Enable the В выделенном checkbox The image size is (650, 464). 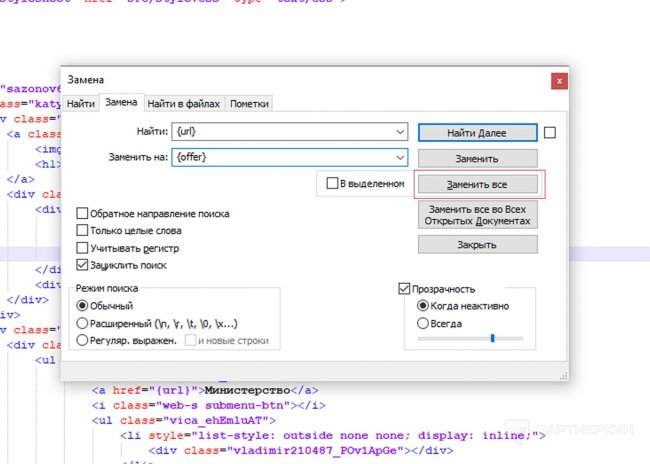pyautogui.click(x=333, y=184)
